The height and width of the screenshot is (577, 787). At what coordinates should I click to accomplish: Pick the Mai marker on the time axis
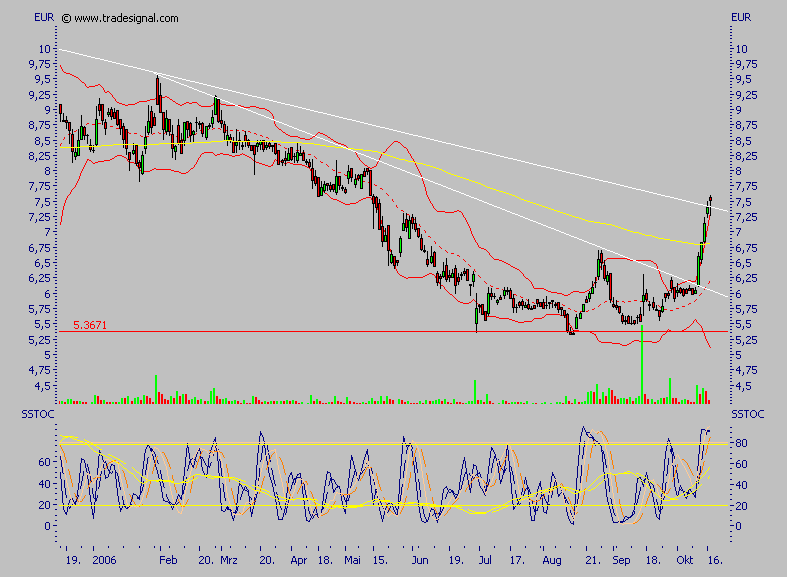click(x=353, y=563)
